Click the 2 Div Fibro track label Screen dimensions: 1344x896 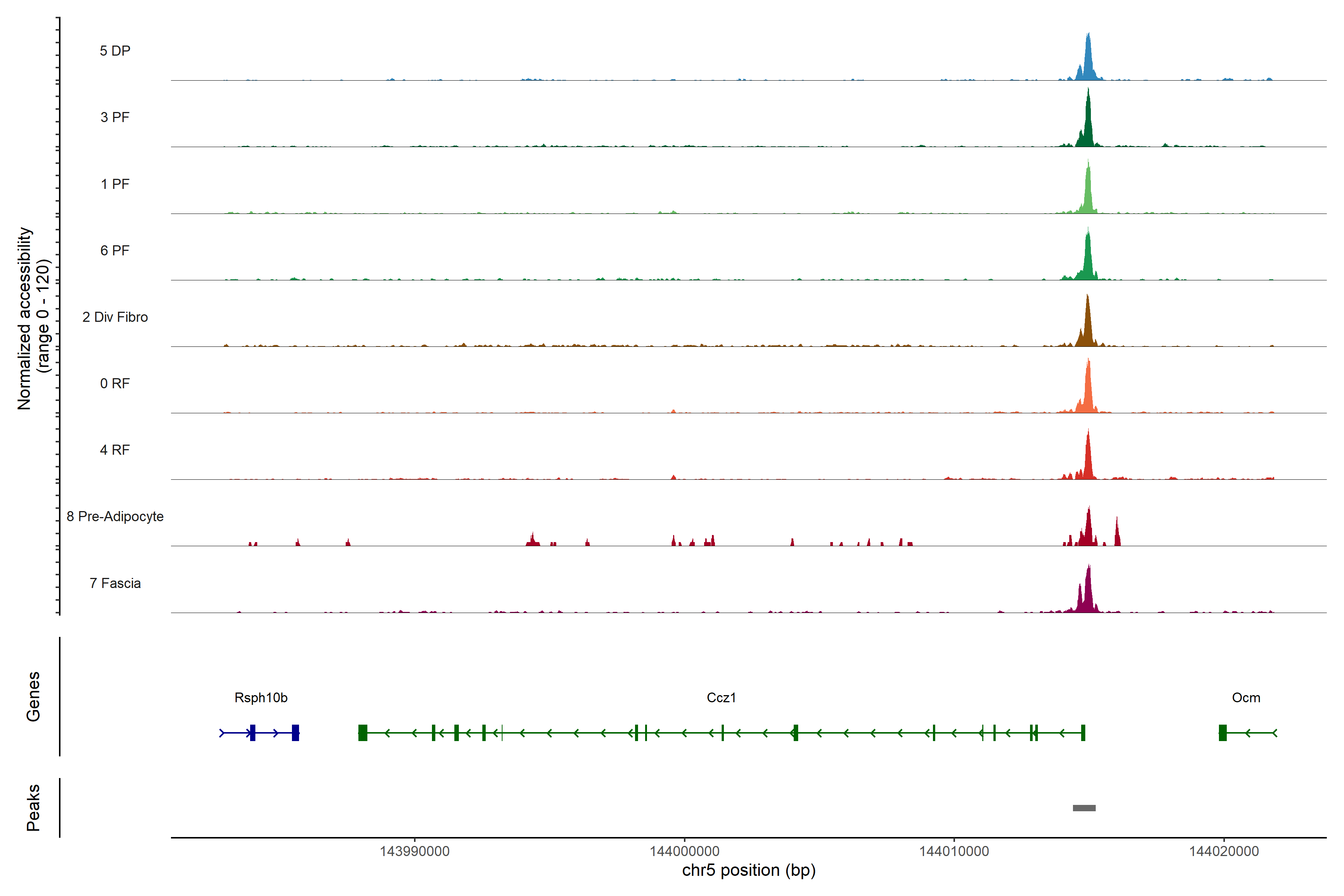point(115,317)
